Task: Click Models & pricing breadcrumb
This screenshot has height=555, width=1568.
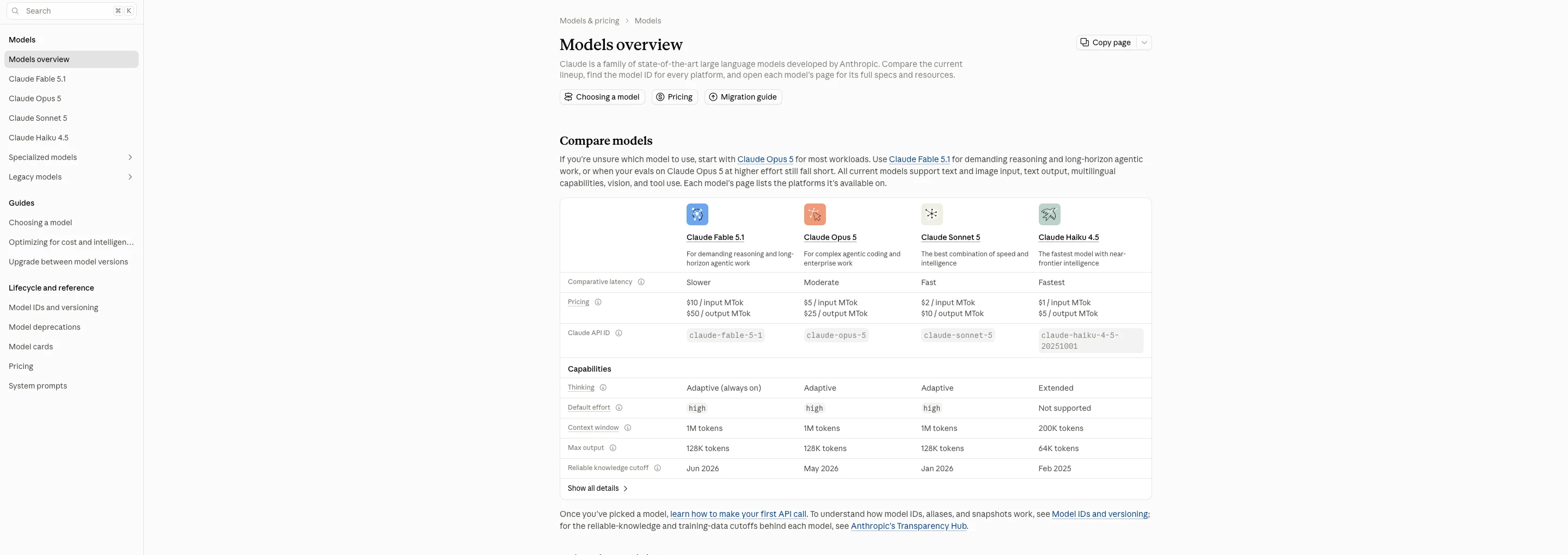Action: click(x=589, y=21)
